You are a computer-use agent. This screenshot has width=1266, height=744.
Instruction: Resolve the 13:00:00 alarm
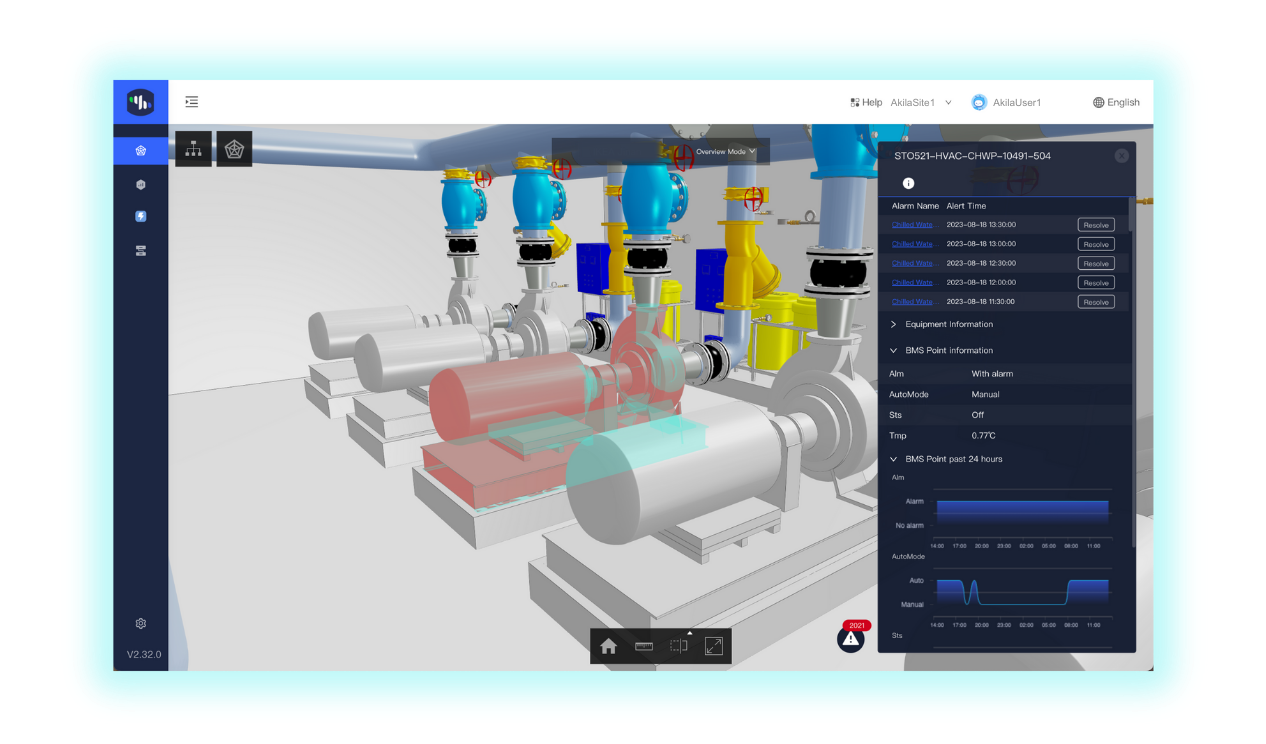(1096, 244)
